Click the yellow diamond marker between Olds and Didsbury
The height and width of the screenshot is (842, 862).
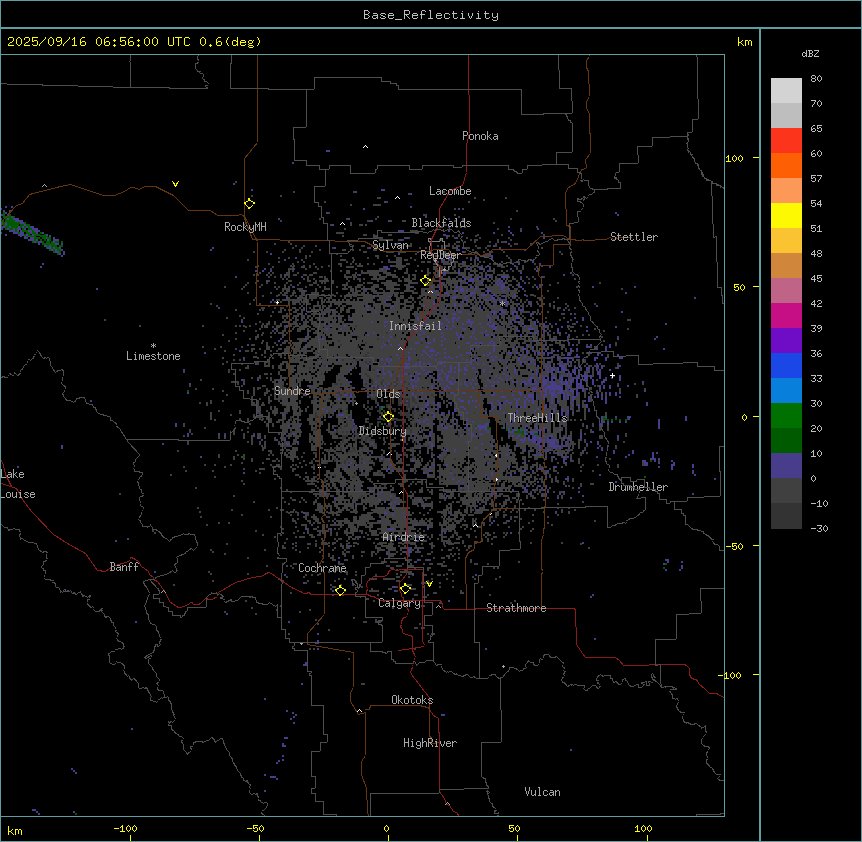tap(388, 416)
